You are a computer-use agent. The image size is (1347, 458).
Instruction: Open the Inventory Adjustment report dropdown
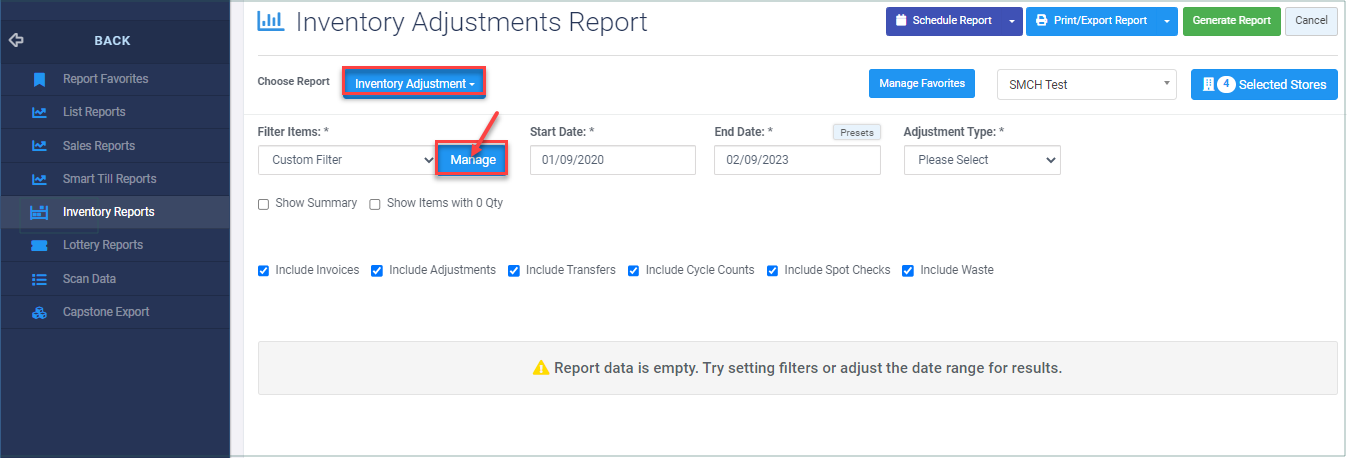point(415,84)
